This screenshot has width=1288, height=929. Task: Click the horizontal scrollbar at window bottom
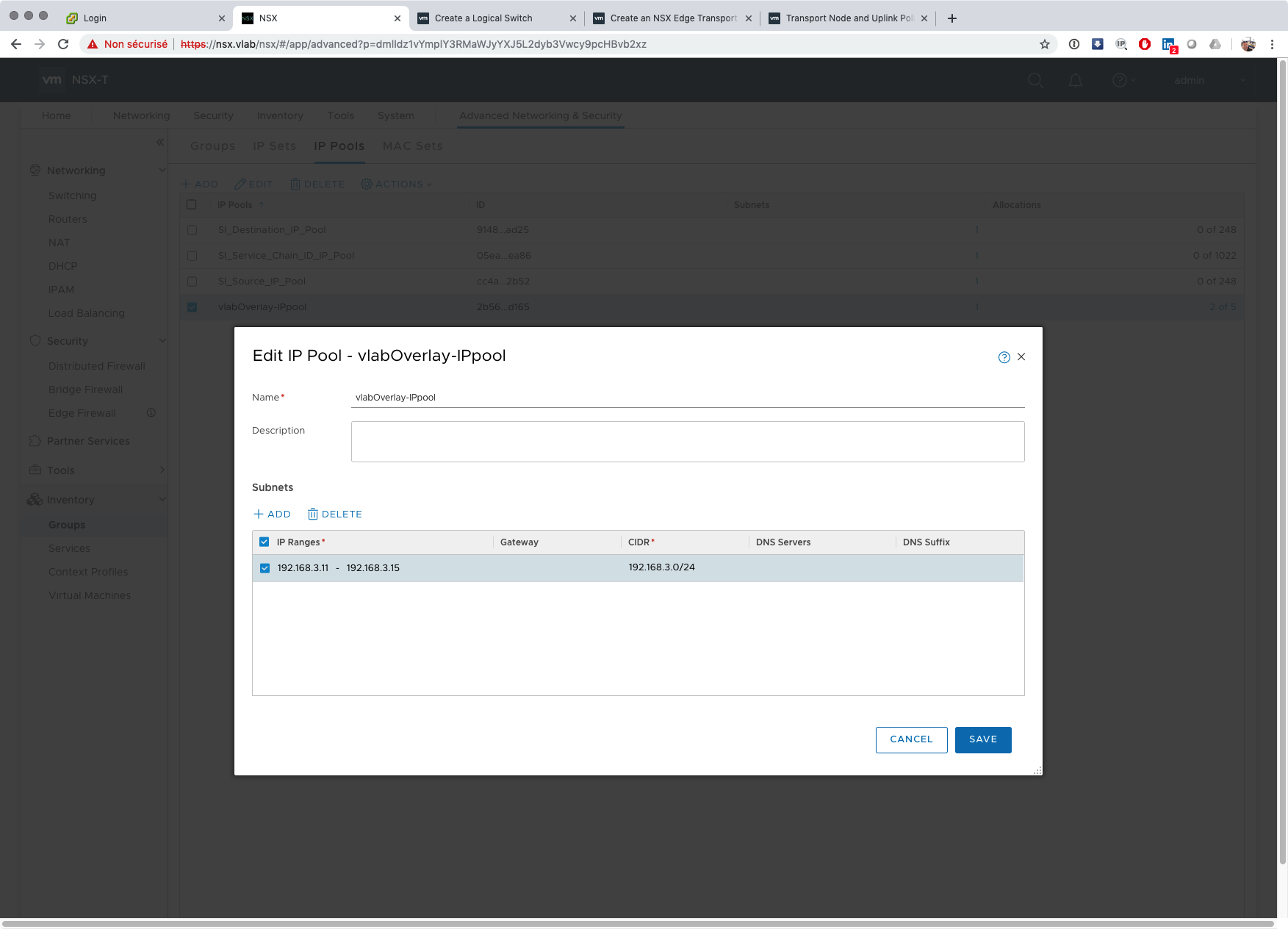638,924
